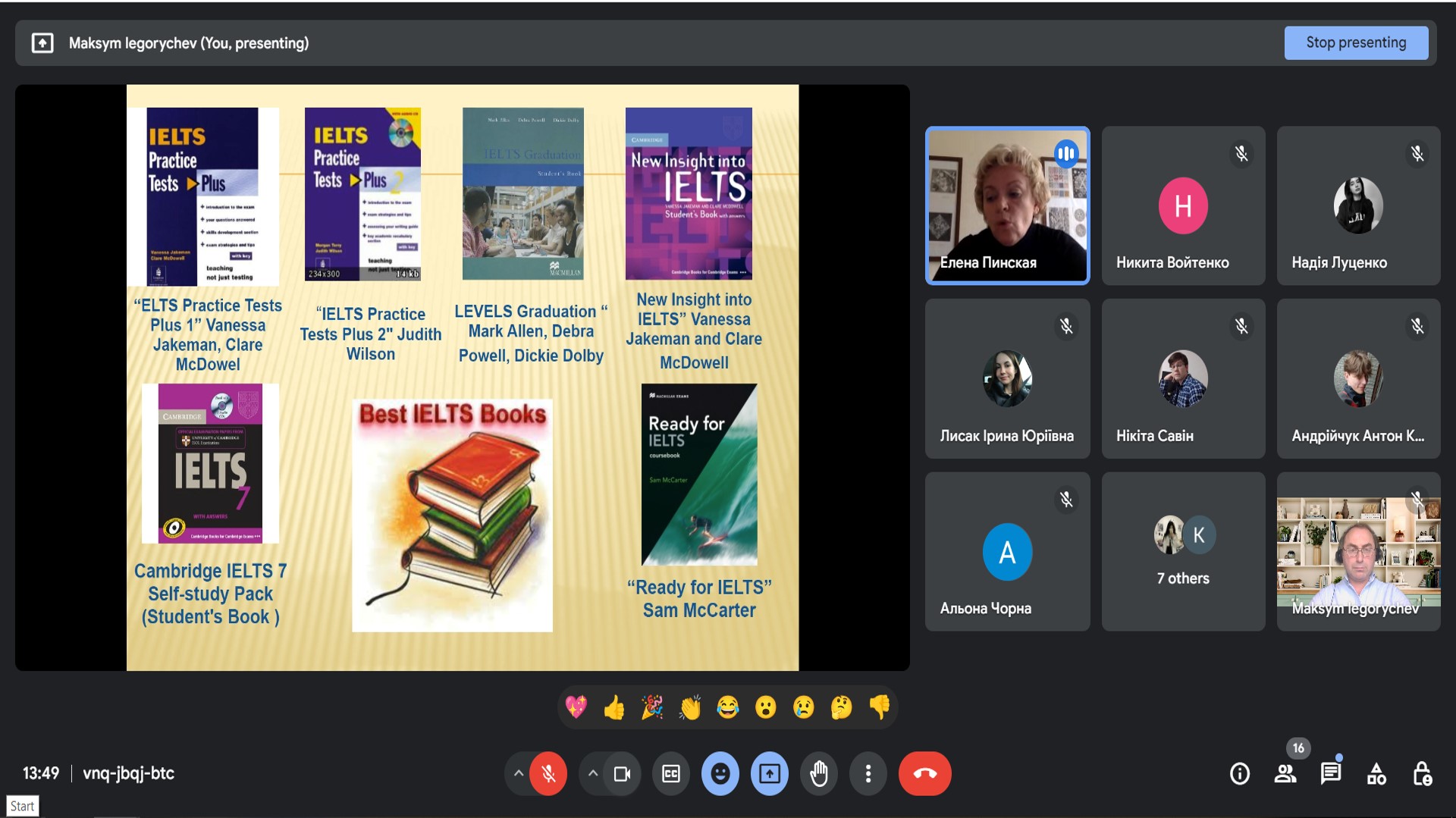Select Никита Войтенко's participant tile
This screenshot has height=818, width=1456.
1183,205
